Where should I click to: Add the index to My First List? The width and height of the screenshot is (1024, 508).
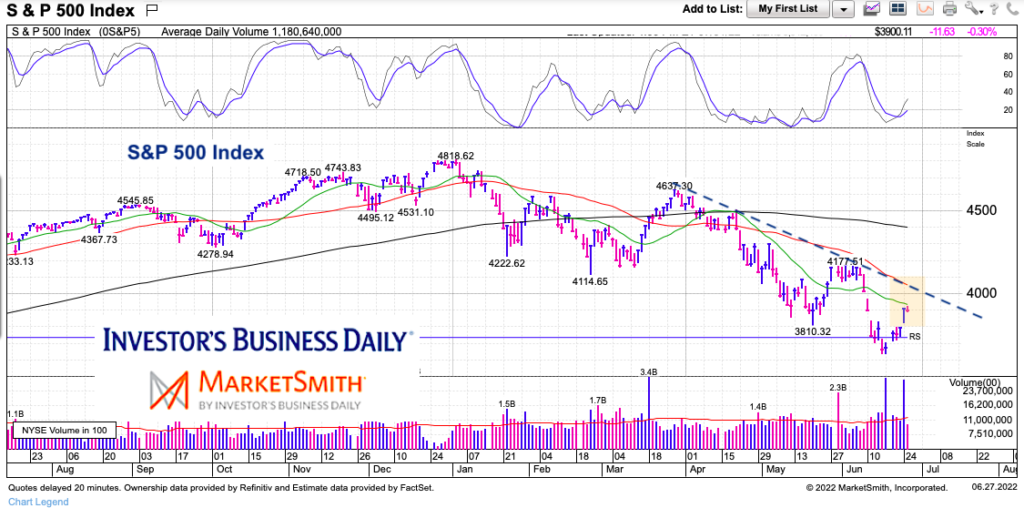[788, 8]
